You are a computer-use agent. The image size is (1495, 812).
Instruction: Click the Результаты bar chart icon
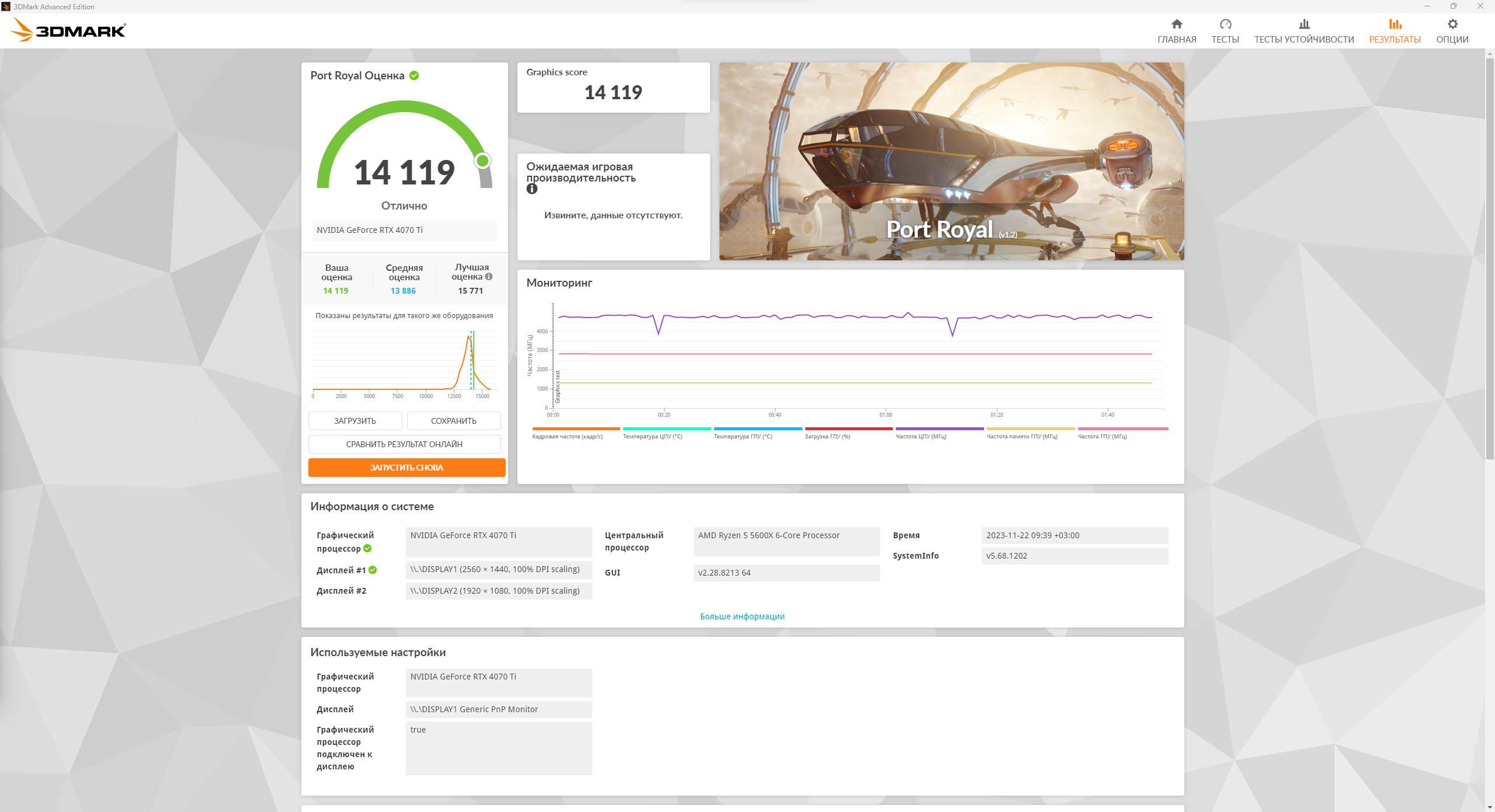tap(1395, 24)
